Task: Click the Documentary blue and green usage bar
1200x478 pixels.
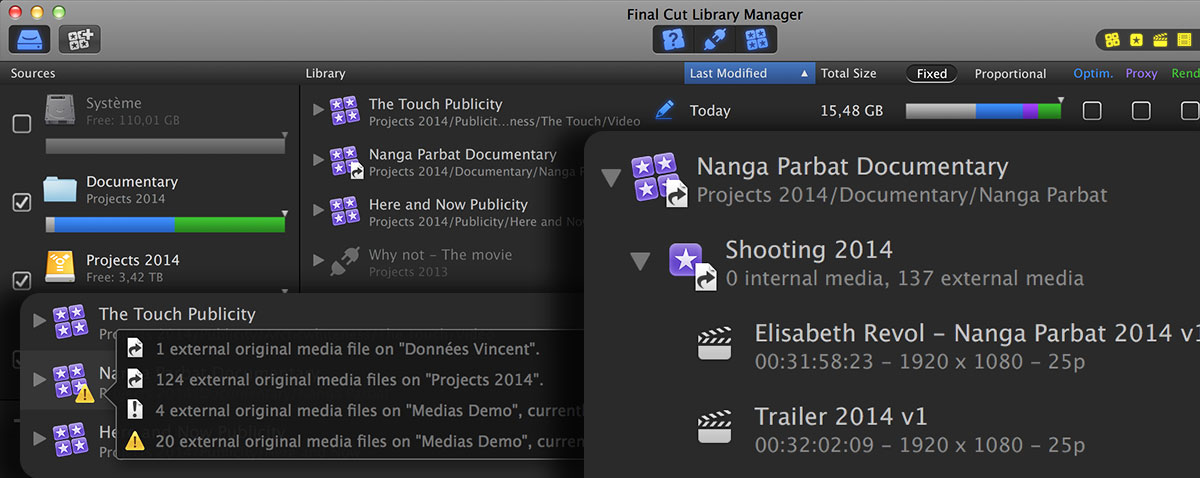Action: coord(165,225)
